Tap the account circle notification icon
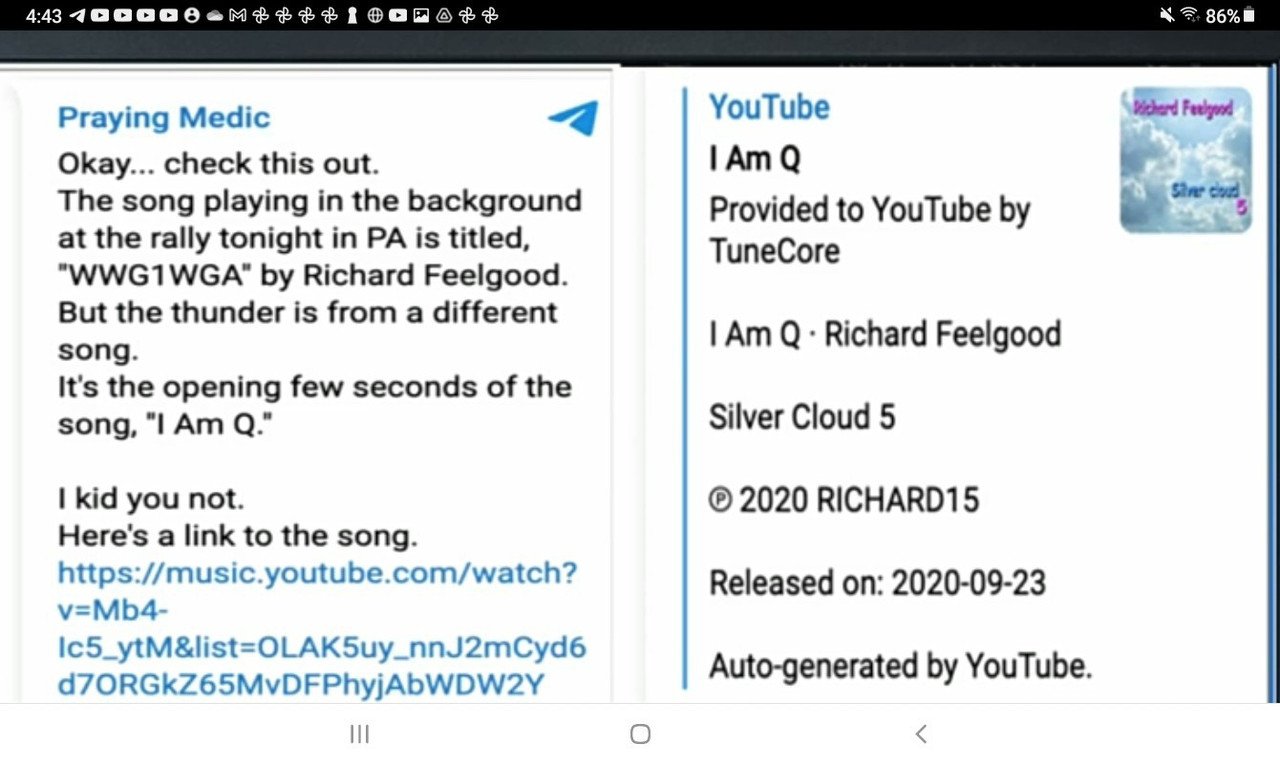 coord(191,16)
